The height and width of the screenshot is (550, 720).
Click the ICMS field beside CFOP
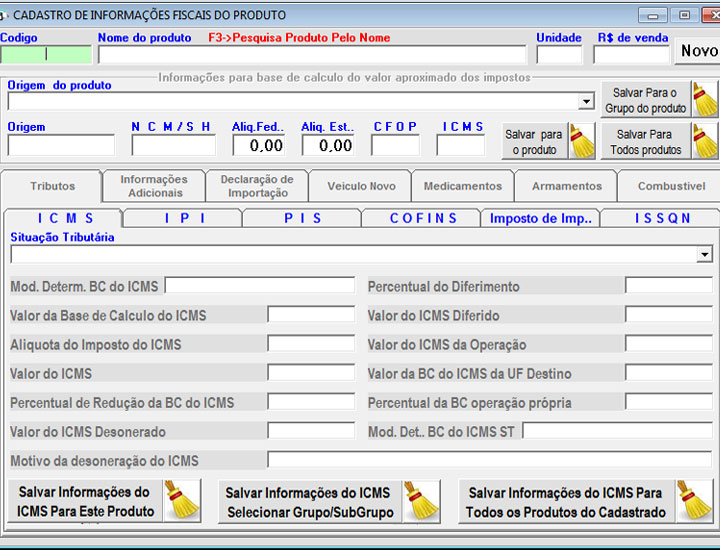coord(461,145)
